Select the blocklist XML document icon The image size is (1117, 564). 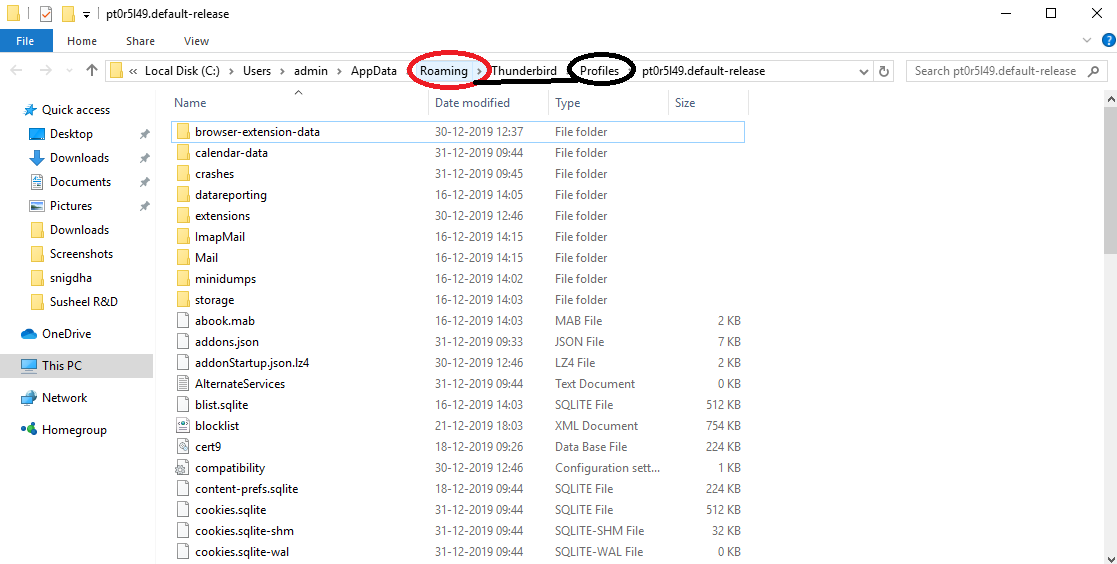click(x=183, y=426)
